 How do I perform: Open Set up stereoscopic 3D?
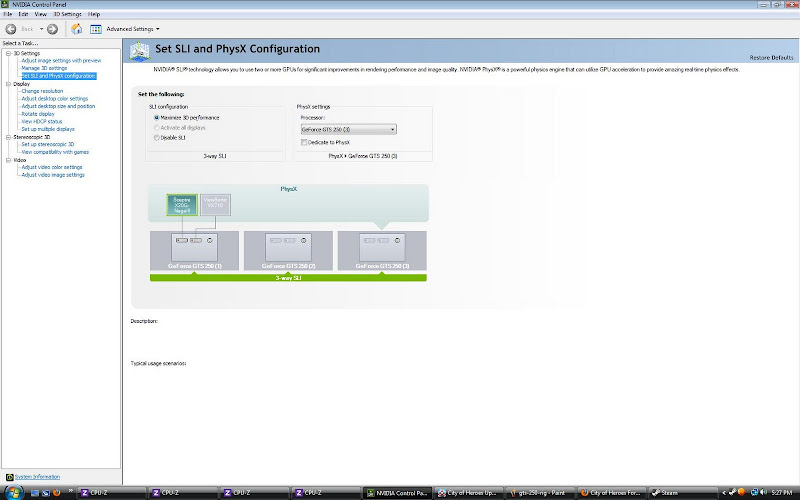[48, 144]
